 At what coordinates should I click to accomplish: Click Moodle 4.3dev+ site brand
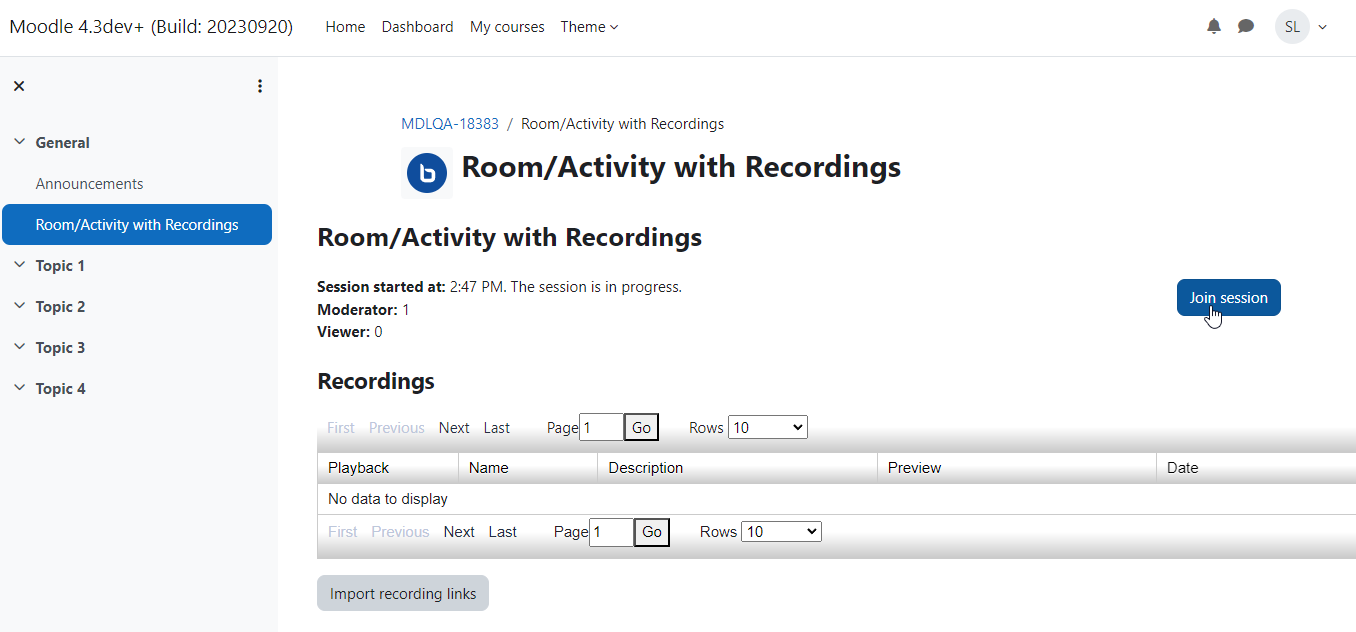(x=151, y=27)
